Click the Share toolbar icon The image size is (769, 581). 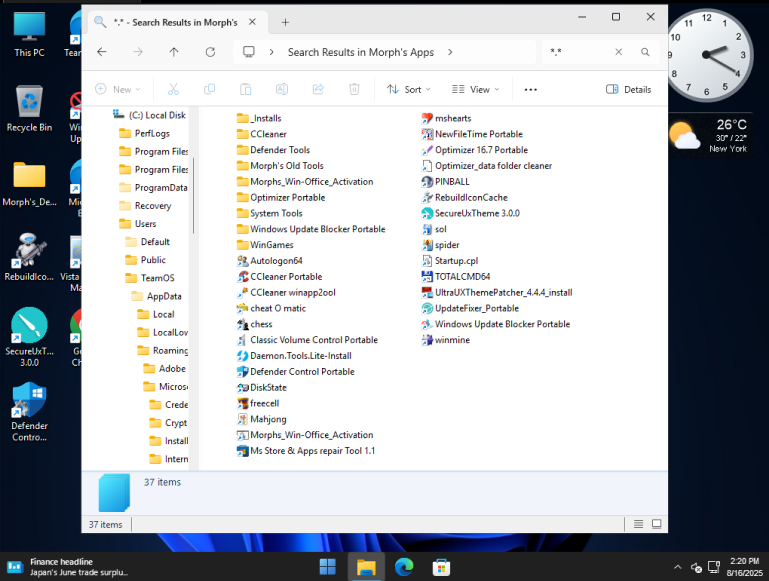(318, 89)
